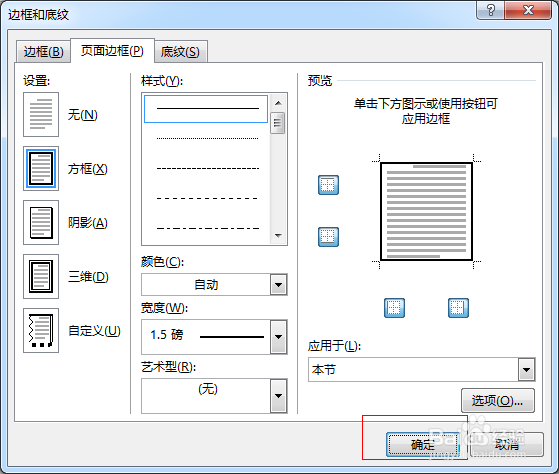Open the 艺术型(R) art style dropdown

pyautogui.click(x=278, y=396)
